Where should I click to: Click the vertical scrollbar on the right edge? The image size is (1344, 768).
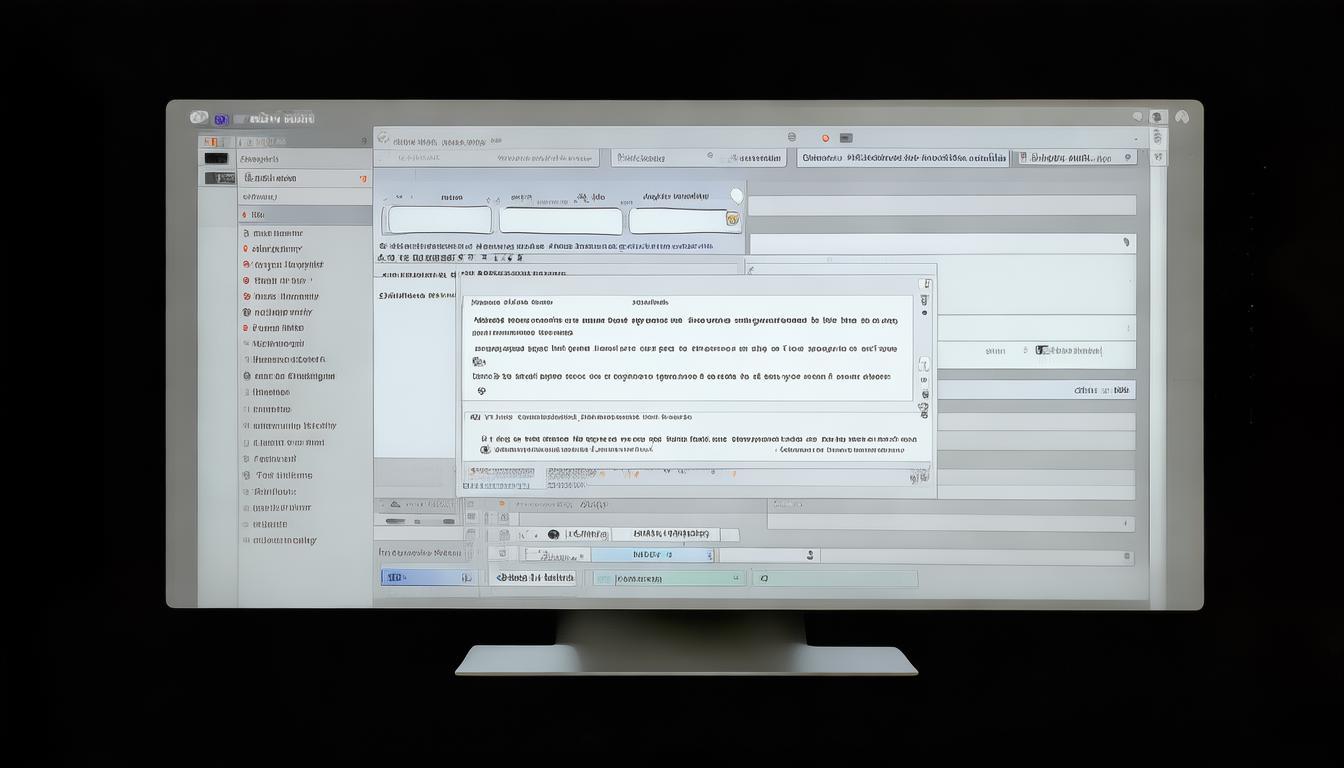[1158, 380]
